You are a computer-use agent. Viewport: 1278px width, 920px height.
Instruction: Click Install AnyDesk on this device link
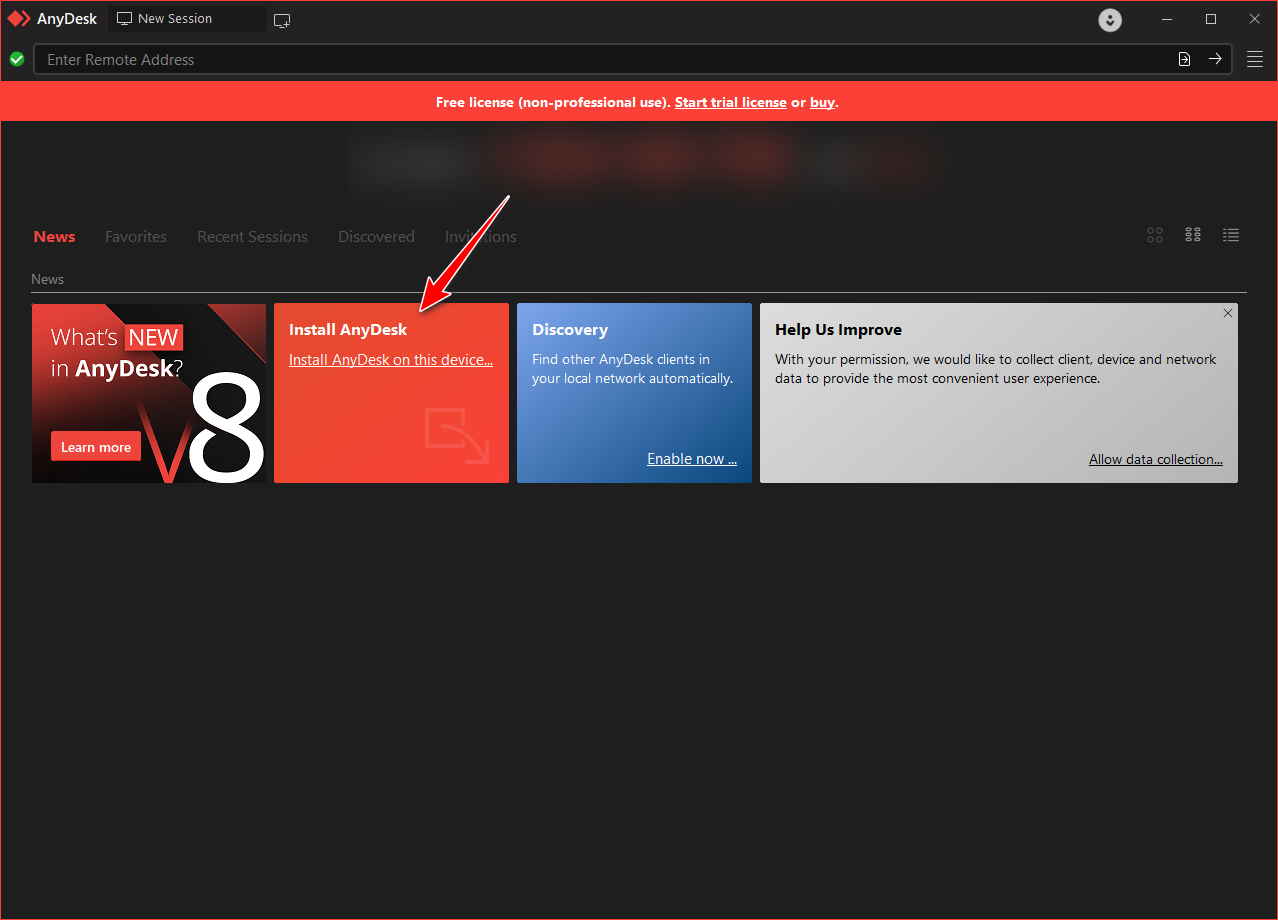point(391,360)
